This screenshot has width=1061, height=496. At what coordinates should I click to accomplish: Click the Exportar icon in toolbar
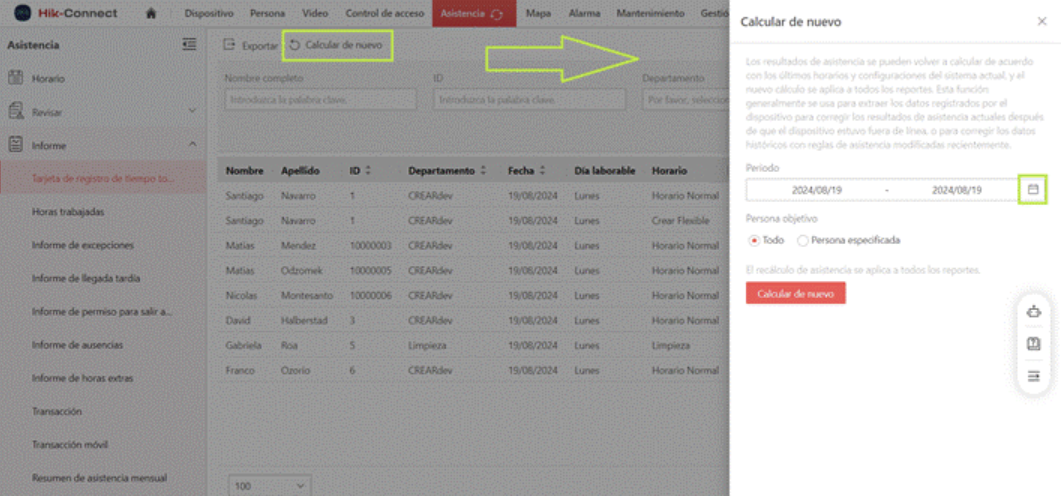click(x=229, y=45)
